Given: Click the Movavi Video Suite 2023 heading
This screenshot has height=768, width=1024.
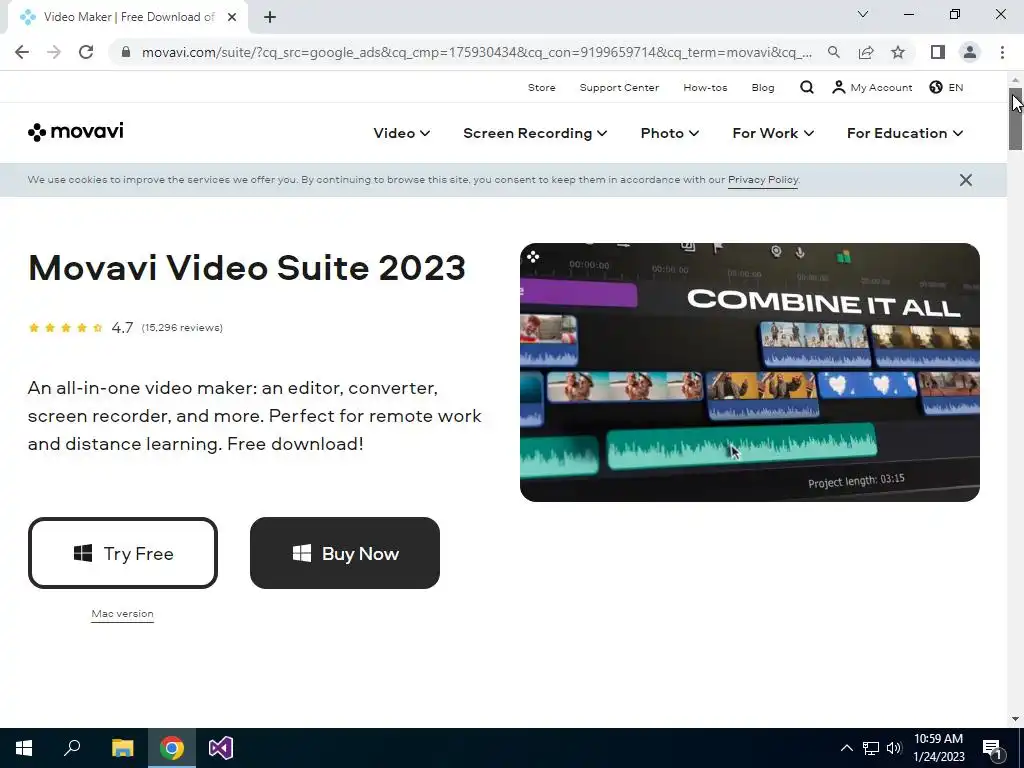Looking at the screenshot, I should tap(247, 267).
